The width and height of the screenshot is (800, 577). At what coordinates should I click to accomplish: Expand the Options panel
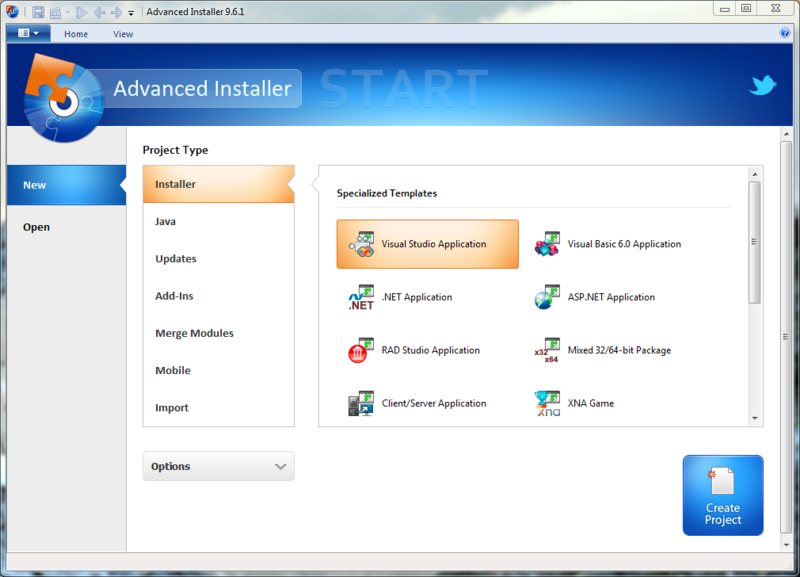point(218,466)
